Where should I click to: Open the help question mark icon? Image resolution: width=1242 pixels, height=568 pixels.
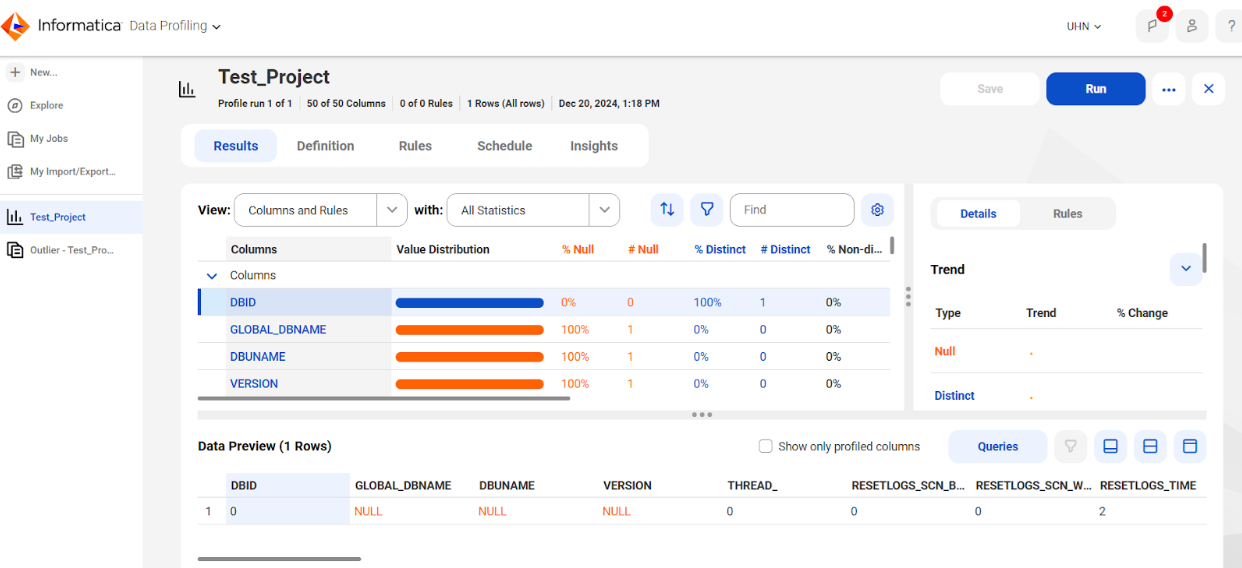point(1230,26)
